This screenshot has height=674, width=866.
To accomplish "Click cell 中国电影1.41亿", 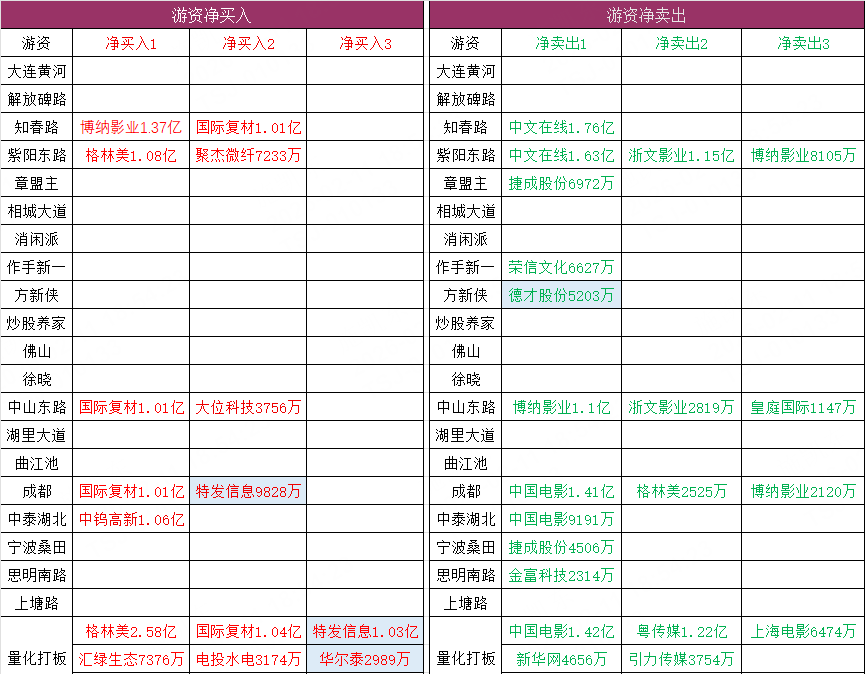I will [561, 491].
